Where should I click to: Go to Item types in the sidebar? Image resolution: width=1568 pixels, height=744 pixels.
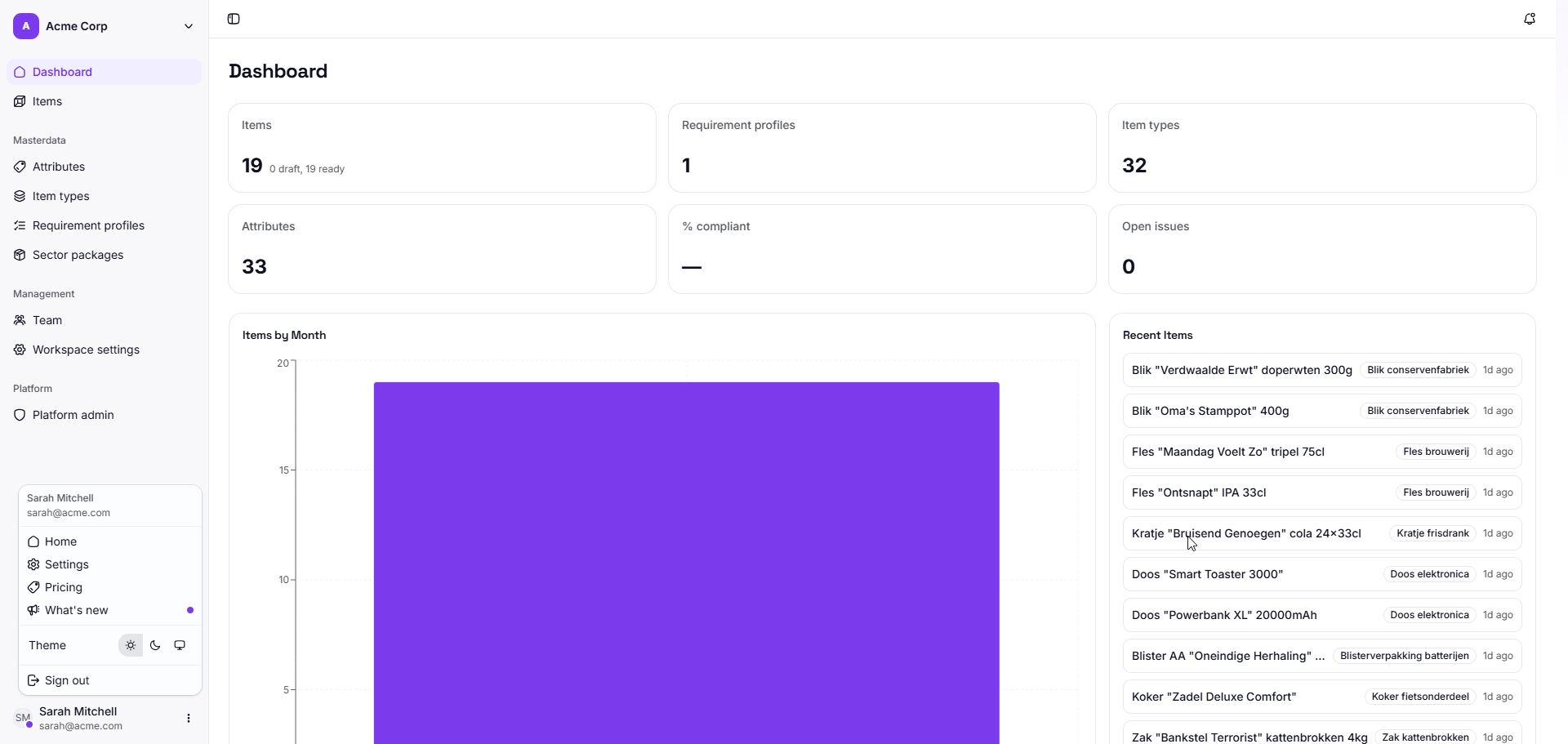click(104, 196)
